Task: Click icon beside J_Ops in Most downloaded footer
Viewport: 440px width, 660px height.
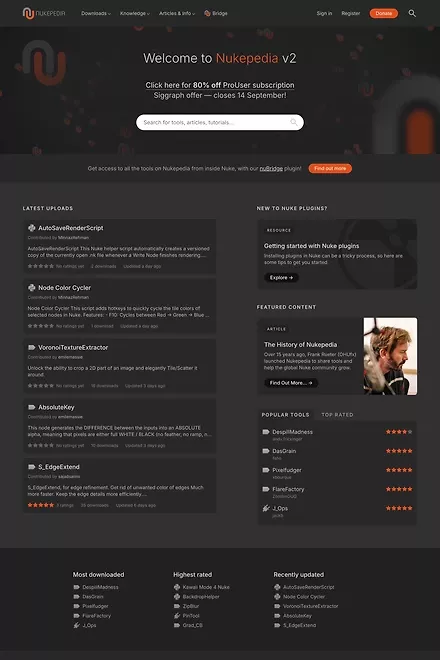Action: [77, 625]
